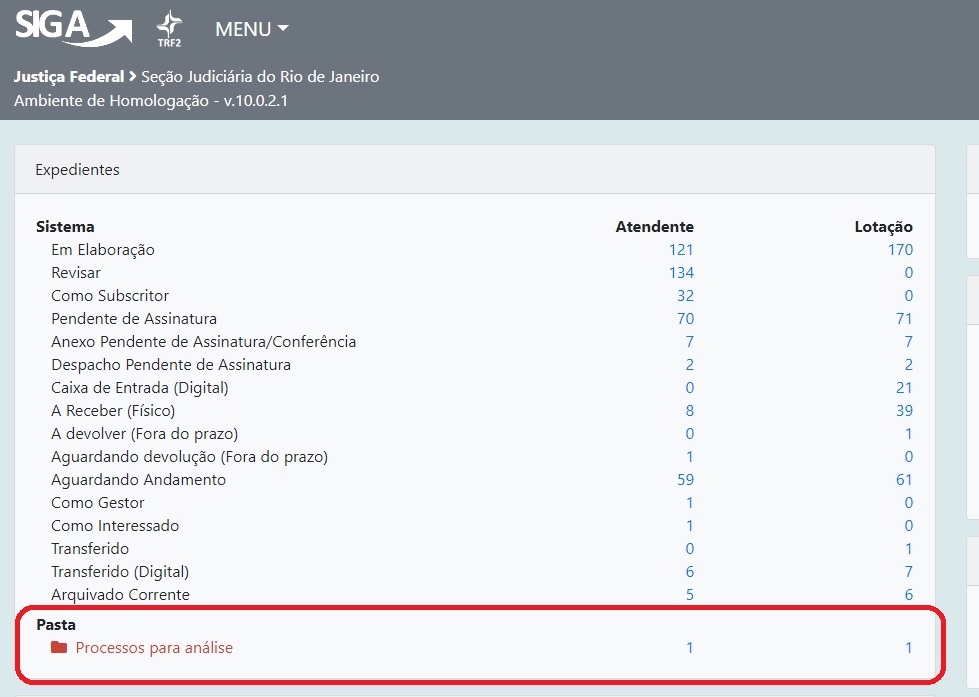Click Como Subscritor Atendente count 32
979x697 pixels.
pyautogui.click(x=685, y=296)
